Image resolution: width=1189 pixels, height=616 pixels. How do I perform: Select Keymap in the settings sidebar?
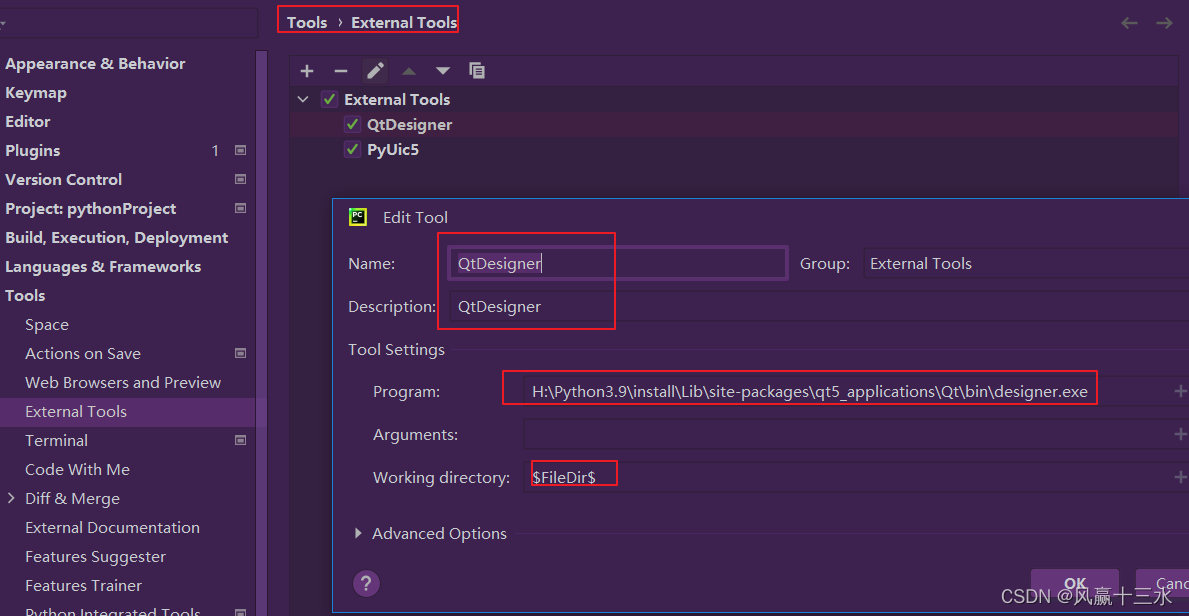[x=35, y=92]
